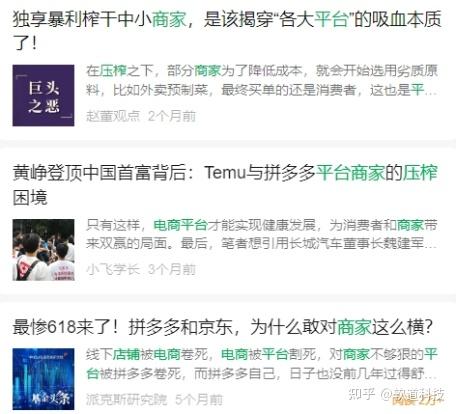Click the 2个月前 timestamp
The image size is (456, 414).
tap(172, 116)
